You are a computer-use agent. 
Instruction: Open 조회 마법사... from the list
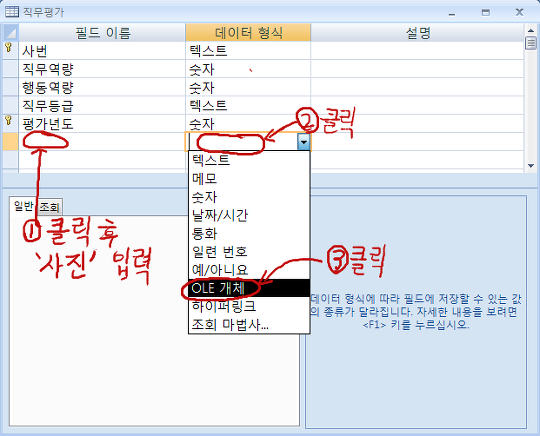(x=249, y=324)
